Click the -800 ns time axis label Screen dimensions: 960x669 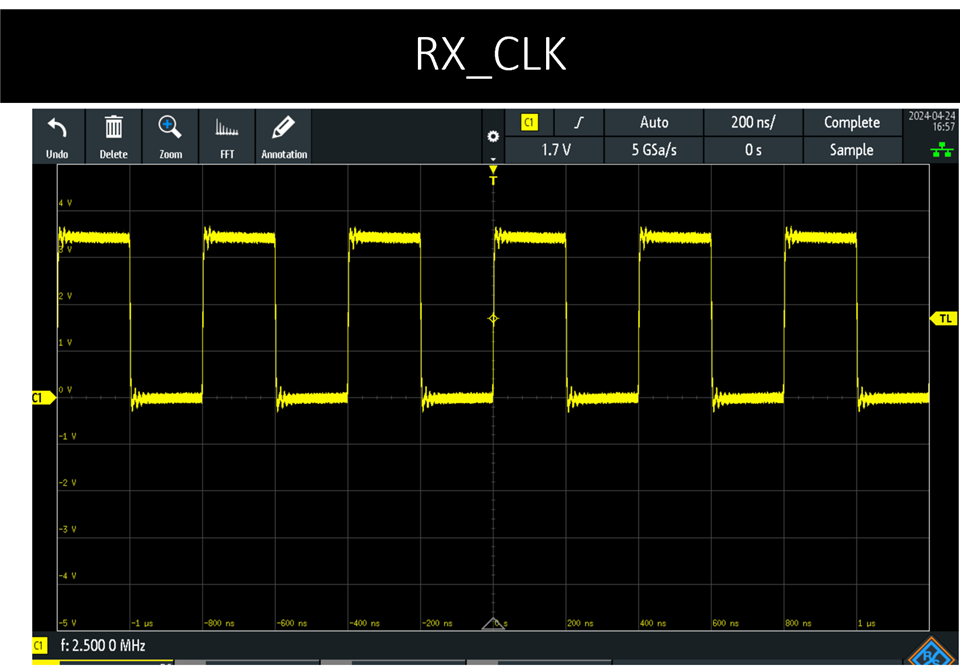click(x=219, y=623)
